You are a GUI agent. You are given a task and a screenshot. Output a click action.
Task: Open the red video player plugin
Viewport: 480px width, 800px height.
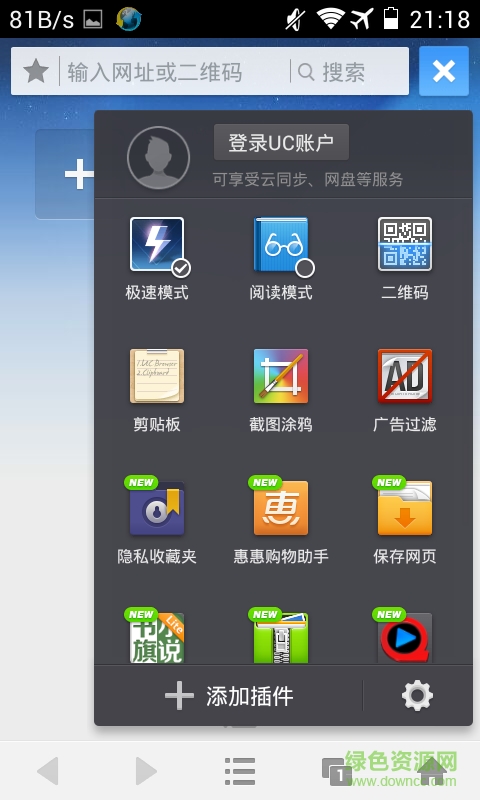coord(405,638)
